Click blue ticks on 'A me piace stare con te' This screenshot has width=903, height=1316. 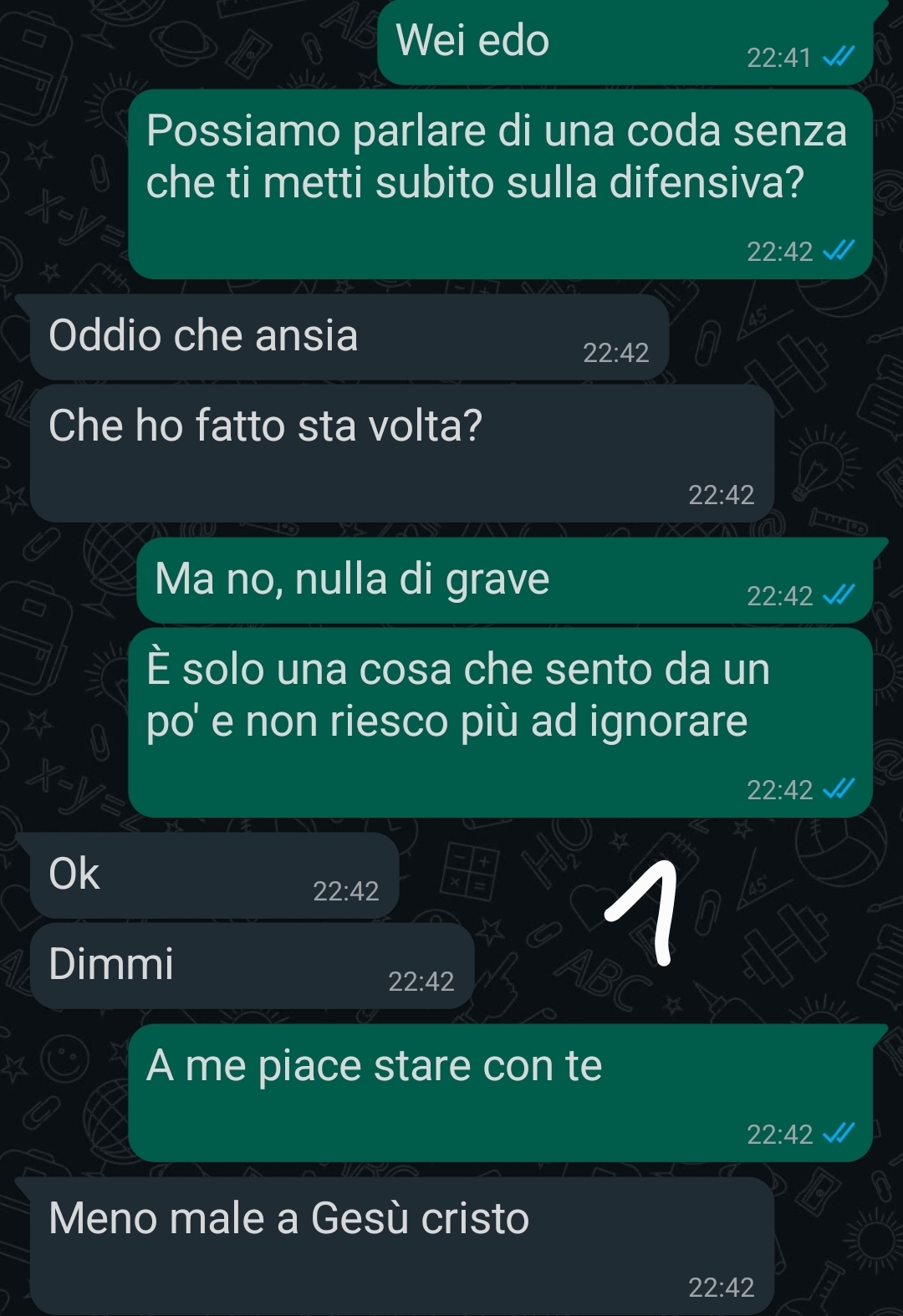[839, 1134]
